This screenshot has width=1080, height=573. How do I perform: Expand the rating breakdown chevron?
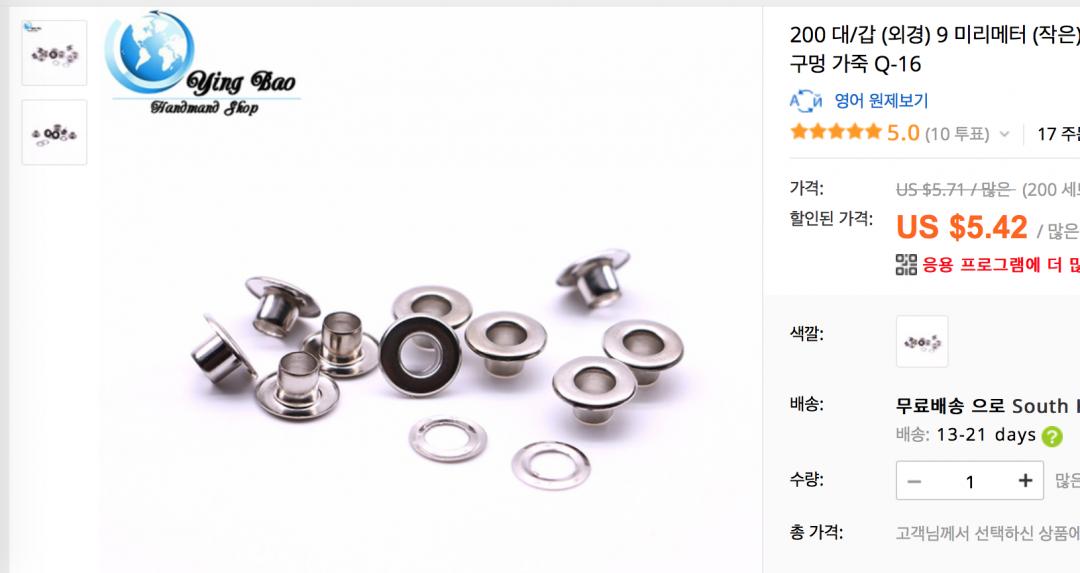[1004, 134]
